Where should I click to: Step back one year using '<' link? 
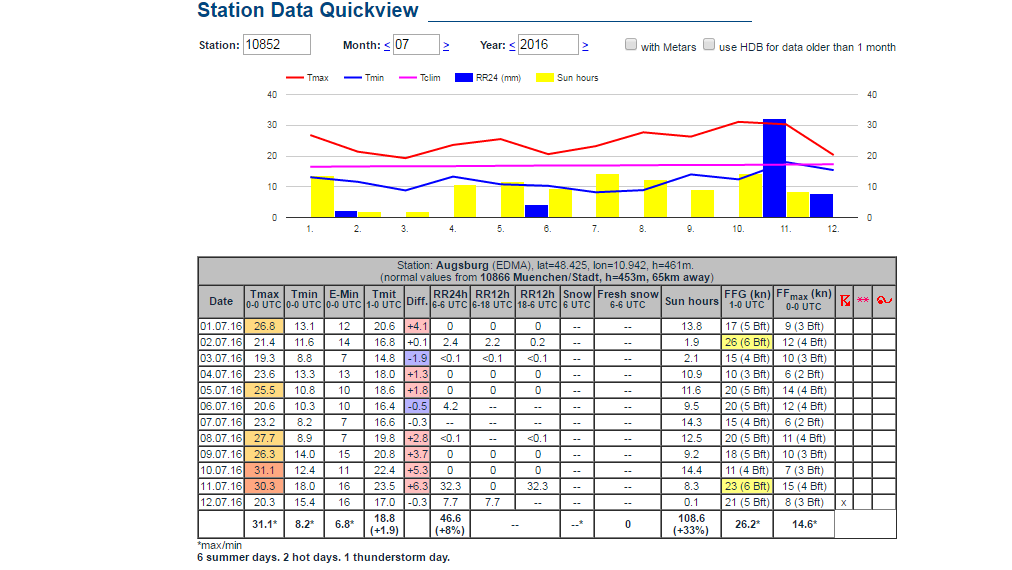click(512, 46)
